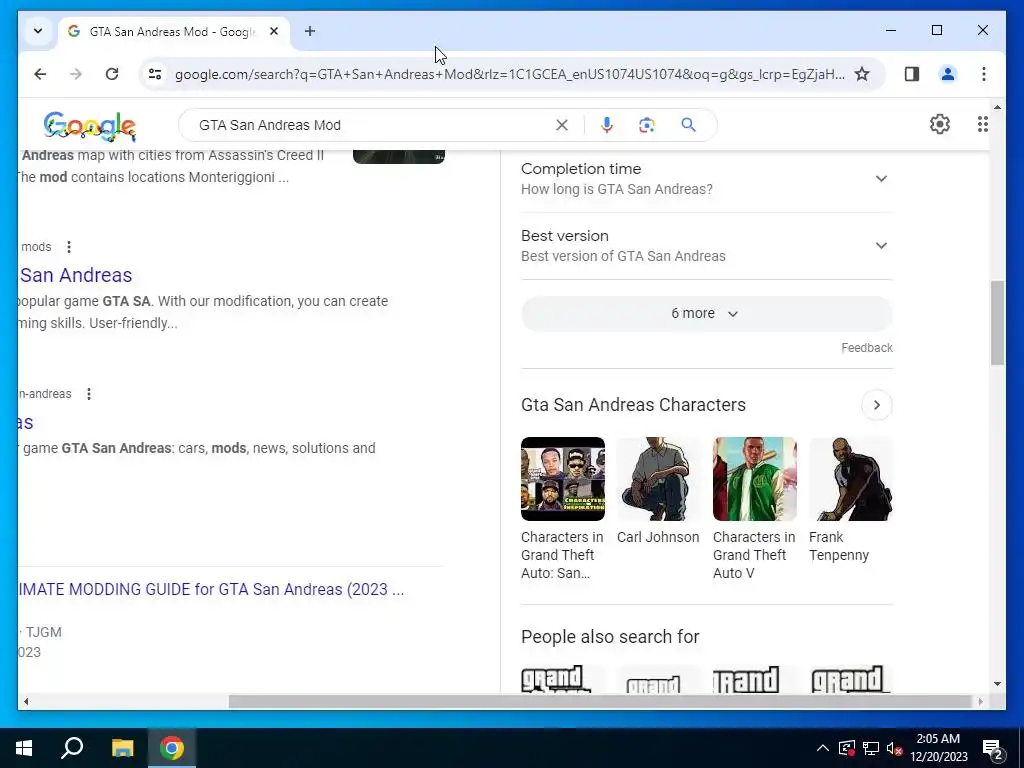
Task: Open Chrome profile avatar
Action: [948, 74]
